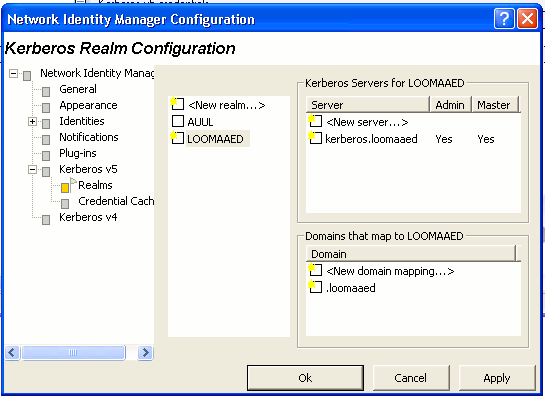
Task: Select the <New domain mapping...> row
Action: [x=413, y=271]
